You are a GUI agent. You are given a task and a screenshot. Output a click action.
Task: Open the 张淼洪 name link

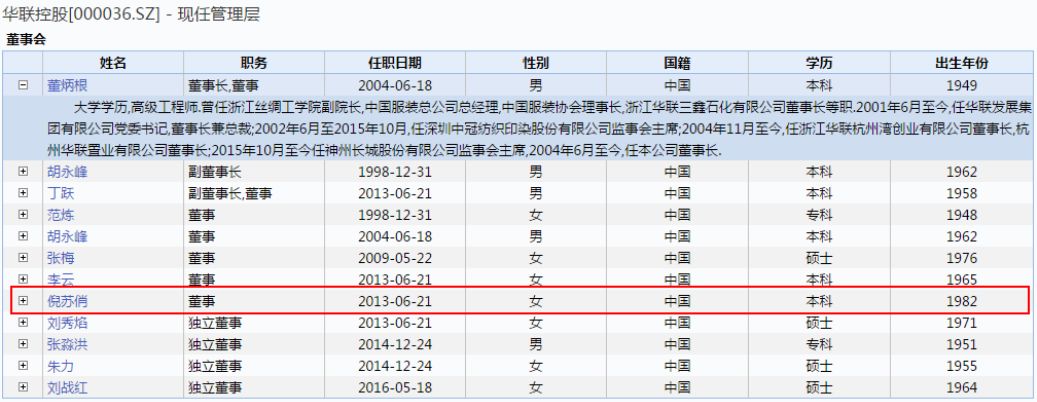(x=67, y=344)
